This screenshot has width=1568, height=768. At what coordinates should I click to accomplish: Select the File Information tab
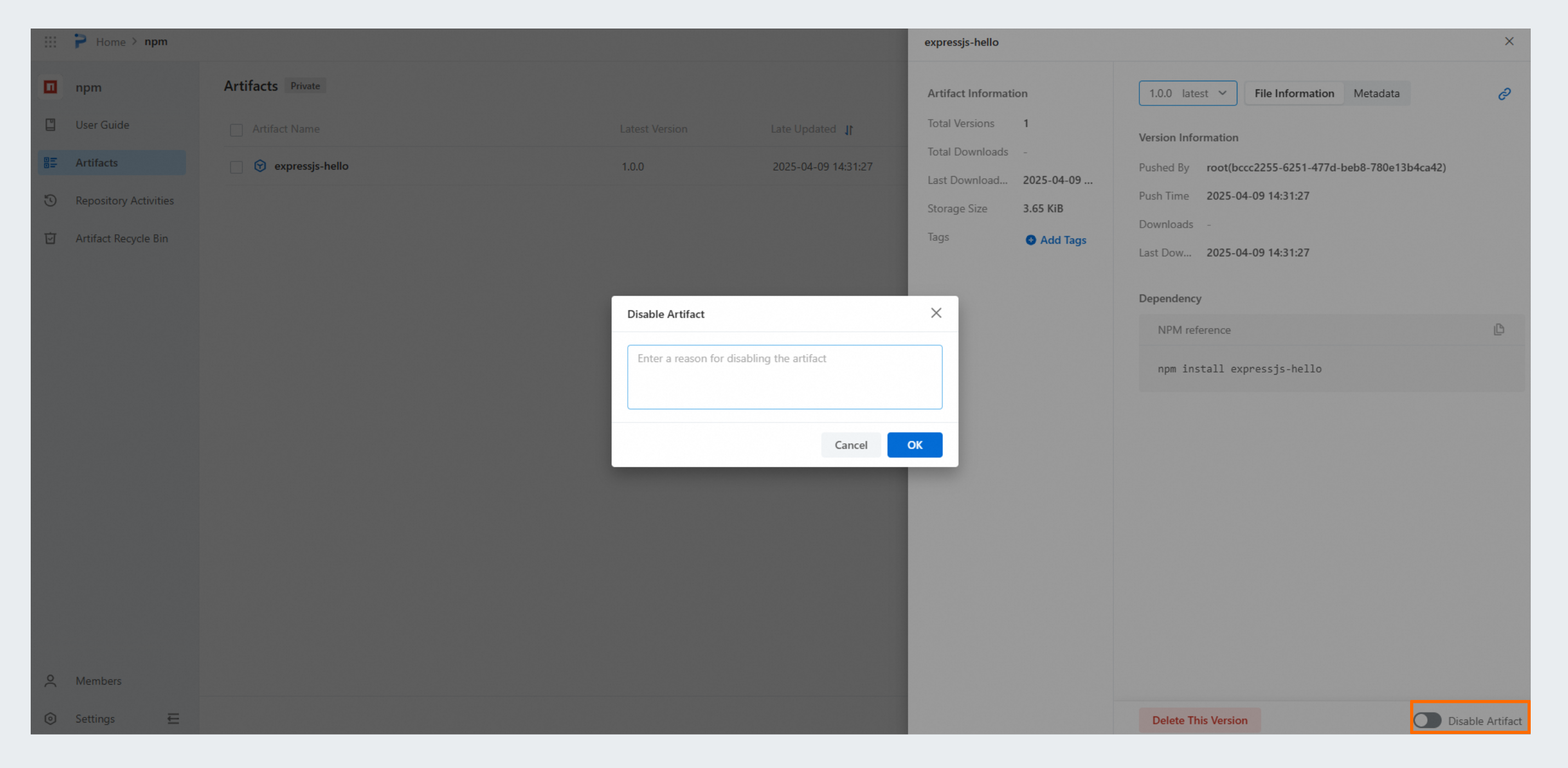click(1293, 93)
